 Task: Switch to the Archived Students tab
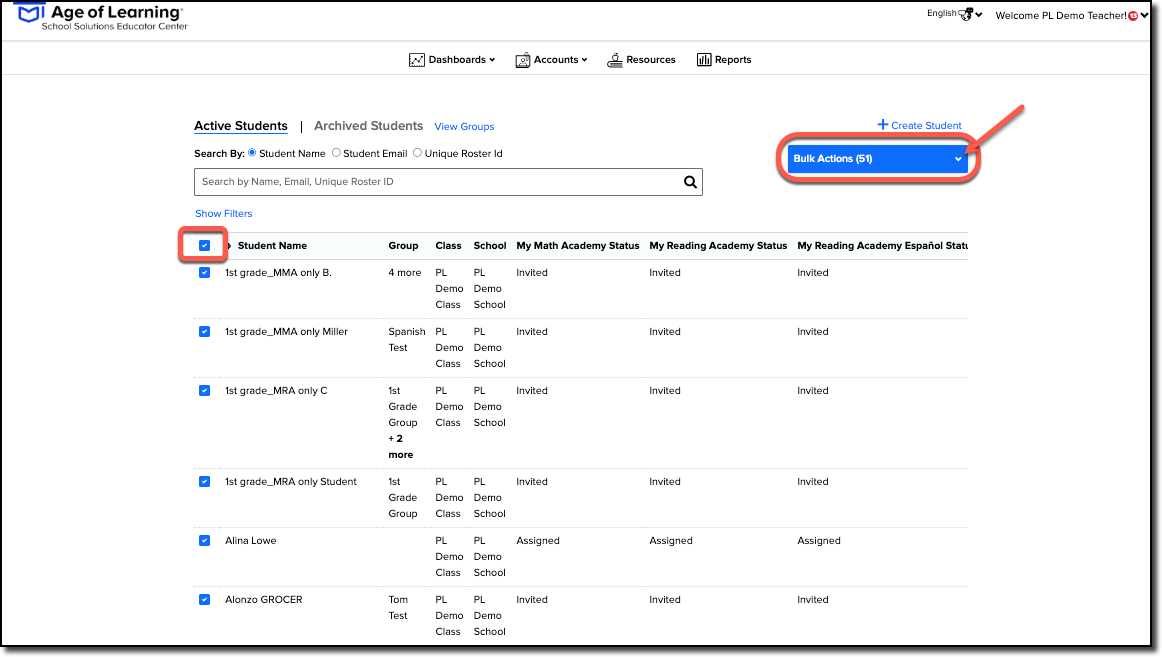pos(368,126)
